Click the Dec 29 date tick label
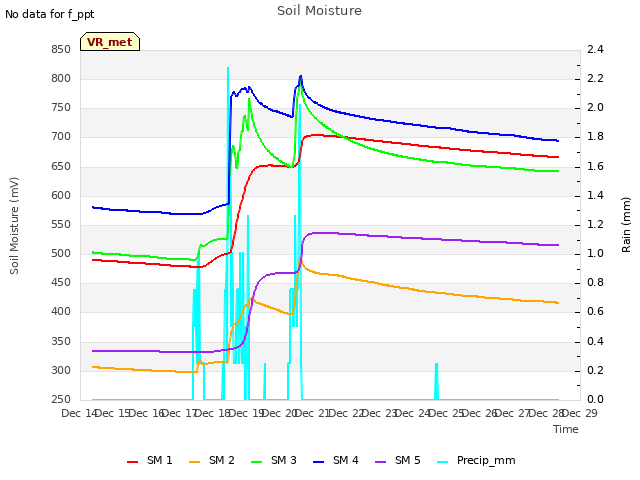The image size is (640, 480). coord(580,413)
